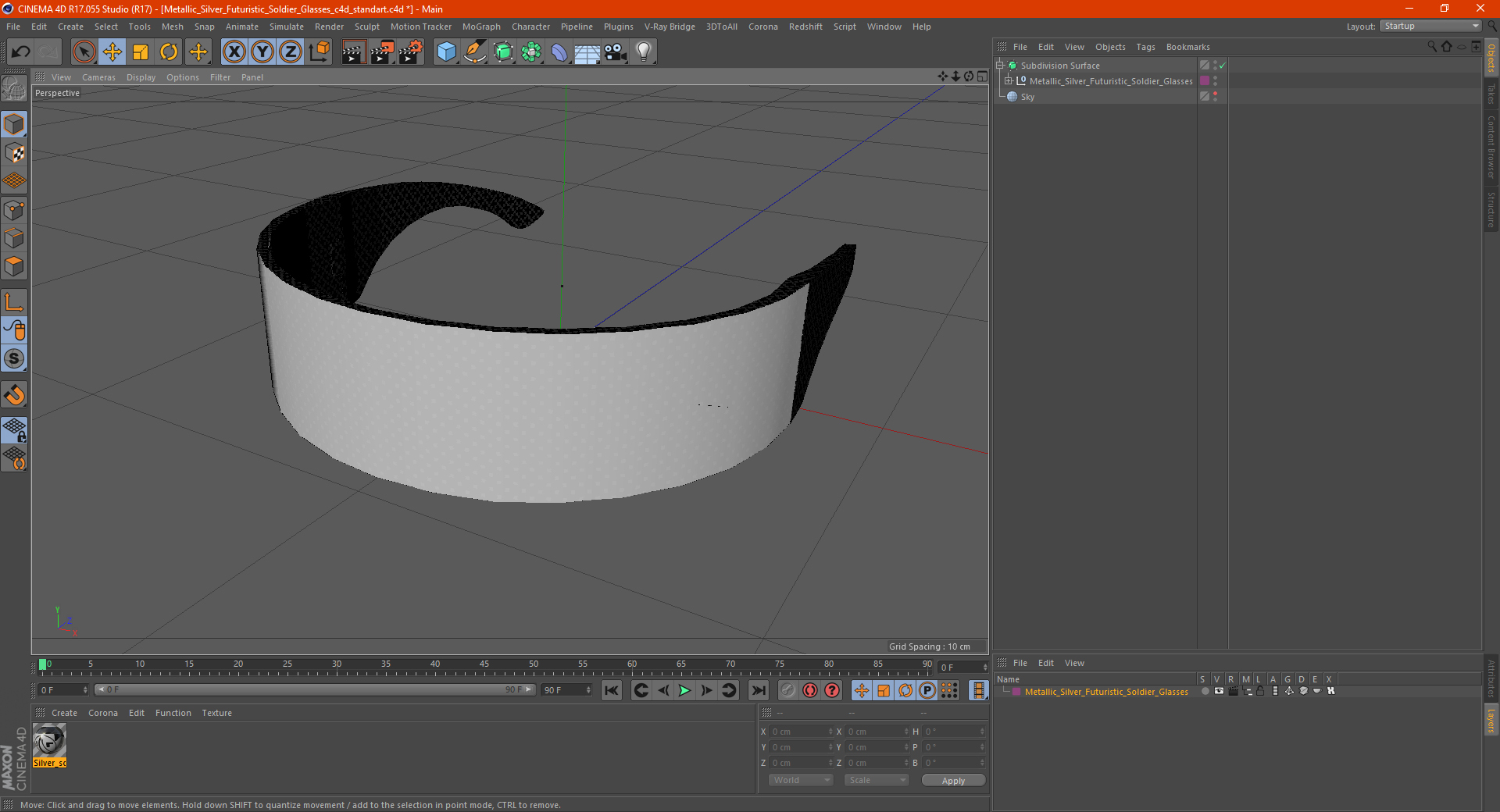
Task: Activate the Scale tool in top toolbar
Action: (x=141, y=52)
